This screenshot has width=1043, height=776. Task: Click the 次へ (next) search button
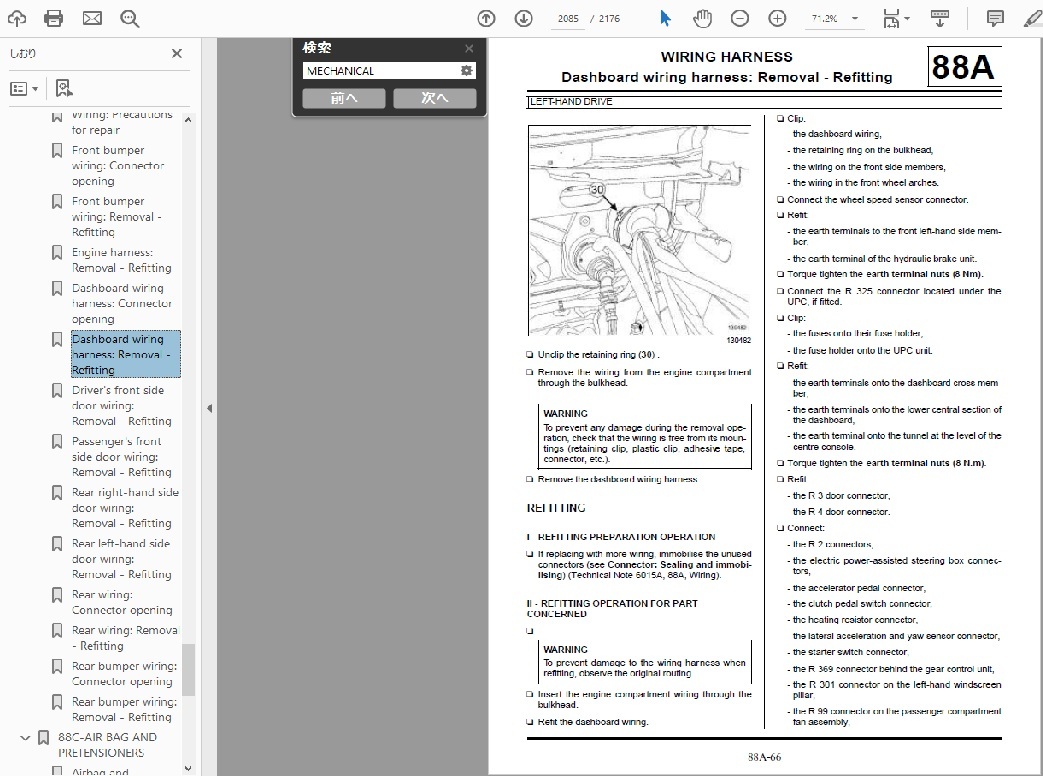click(x=434, y=98)
